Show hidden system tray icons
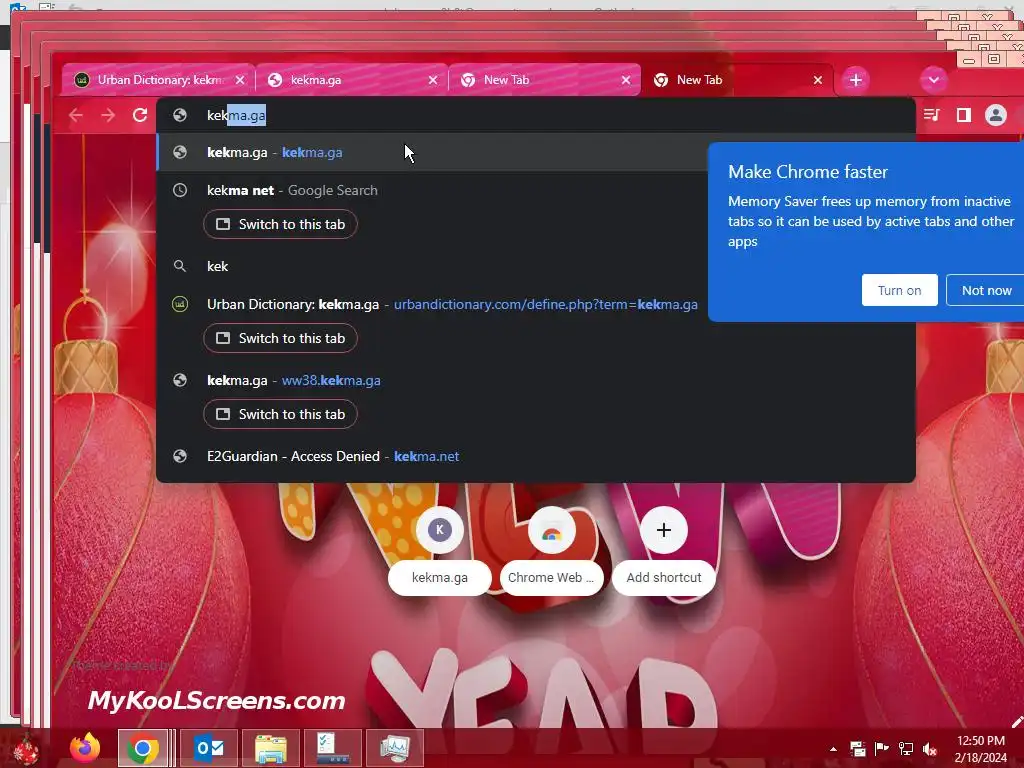Viewport: 1024px width, 768px height. coord(833,749)
